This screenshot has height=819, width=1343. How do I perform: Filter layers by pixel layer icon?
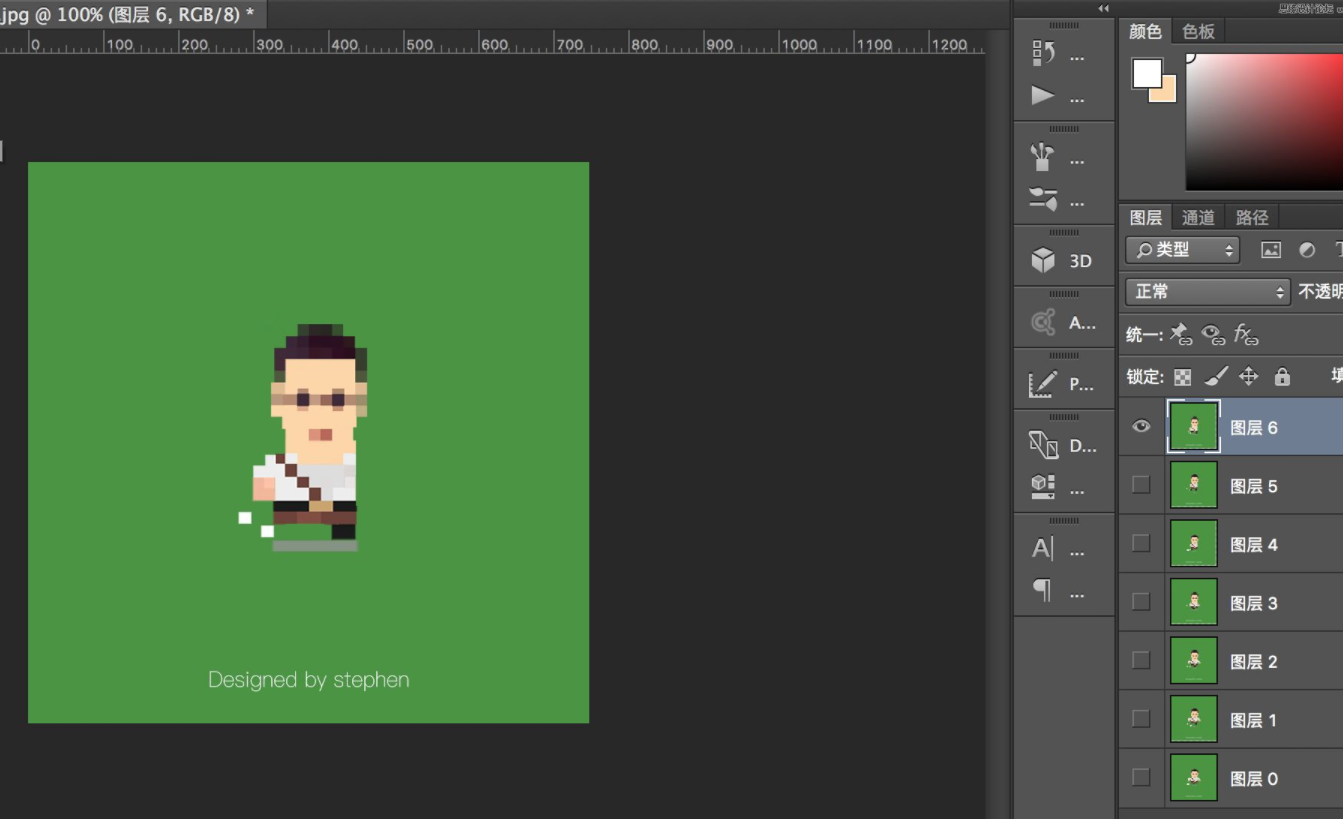[x=1271, y=250]
